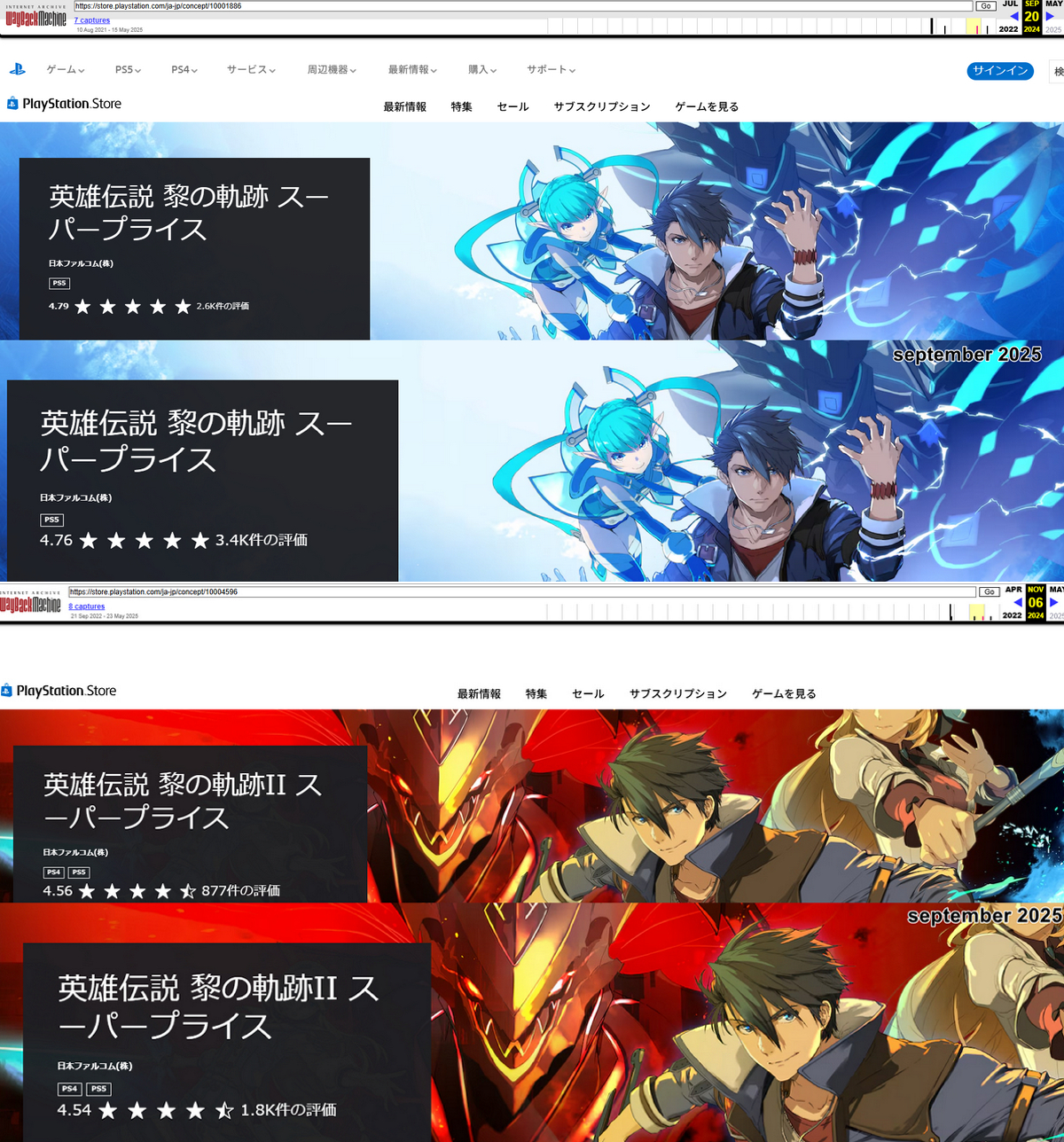Open the 7 captures link
Viewport: 1064px width, 1142px height.
tap(92, 20)
